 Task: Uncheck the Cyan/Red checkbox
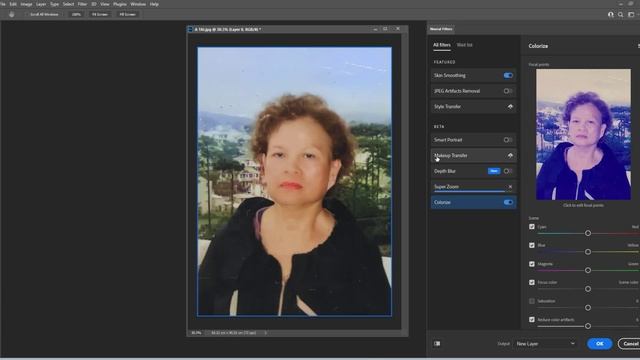click(532, 227)
